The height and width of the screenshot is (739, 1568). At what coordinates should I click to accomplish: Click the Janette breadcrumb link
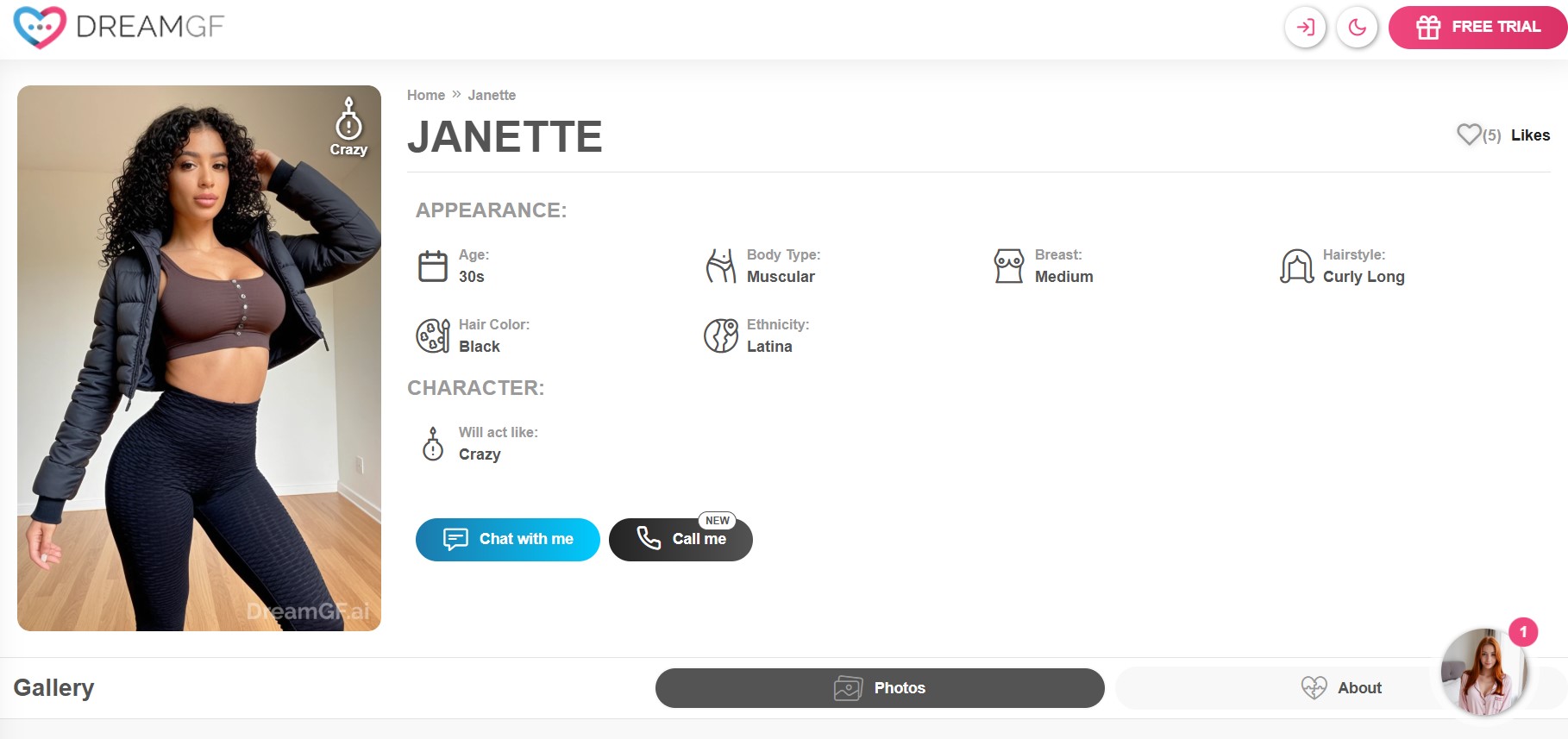(492, 95)
